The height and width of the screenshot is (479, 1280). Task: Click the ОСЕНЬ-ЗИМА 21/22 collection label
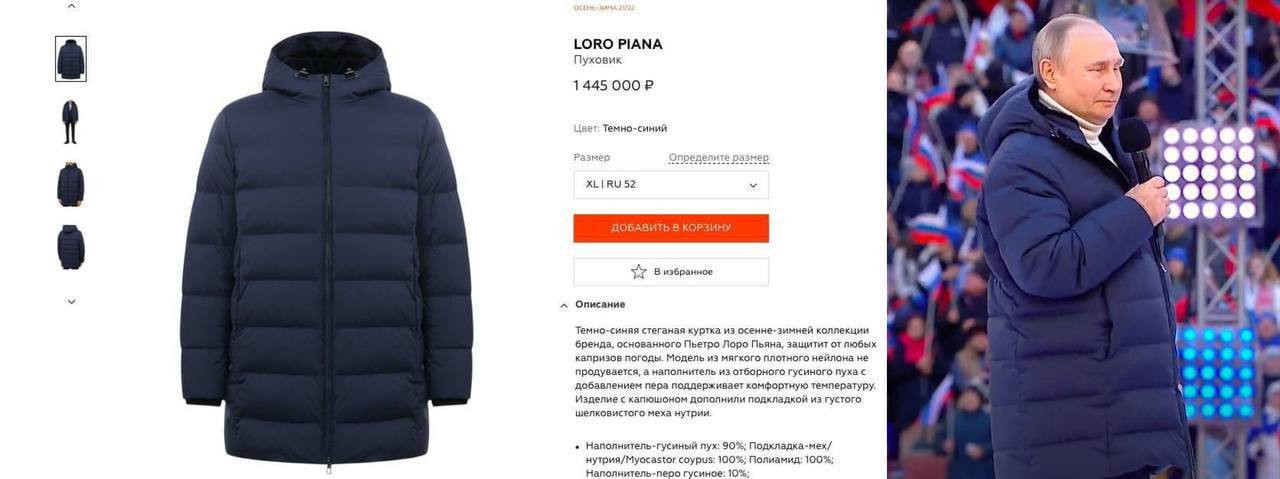click(604, 8)
